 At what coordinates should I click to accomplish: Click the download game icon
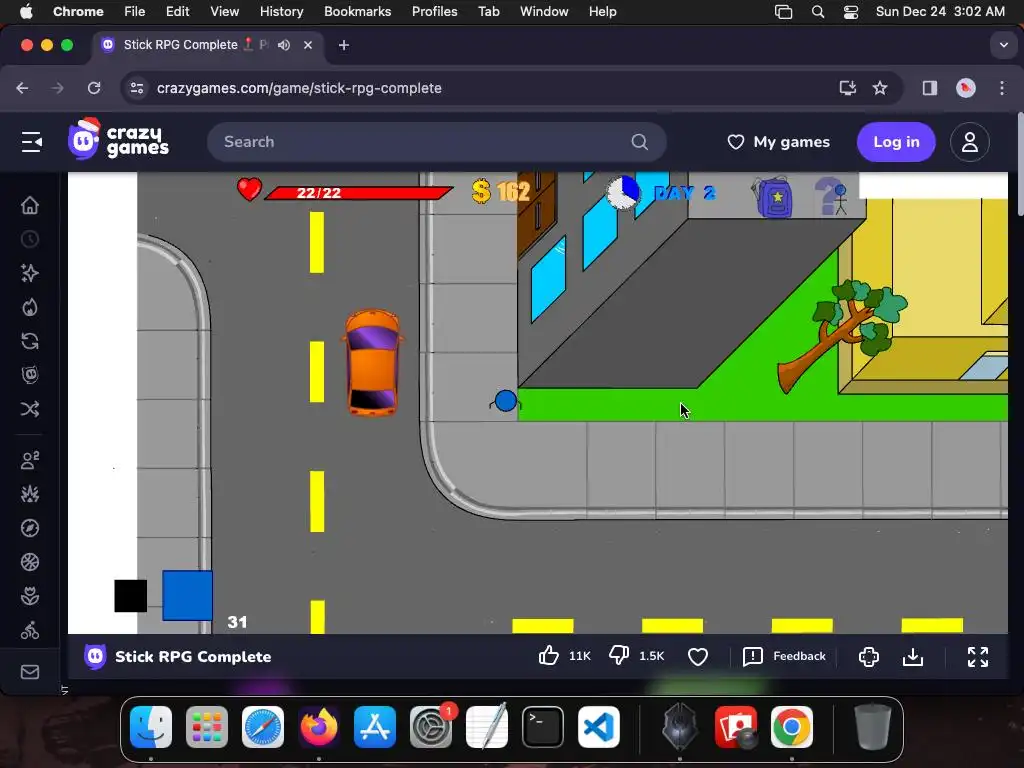coord(912,656)
